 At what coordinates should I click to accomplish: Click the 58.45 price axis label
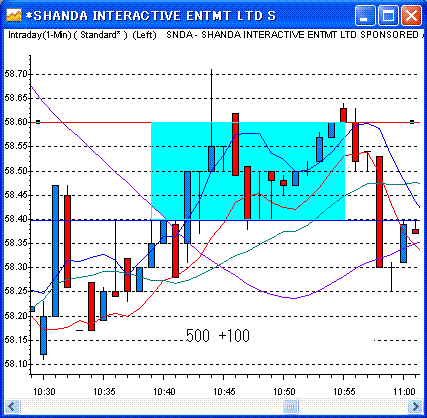pyautogui.click(x=16, y=195)
